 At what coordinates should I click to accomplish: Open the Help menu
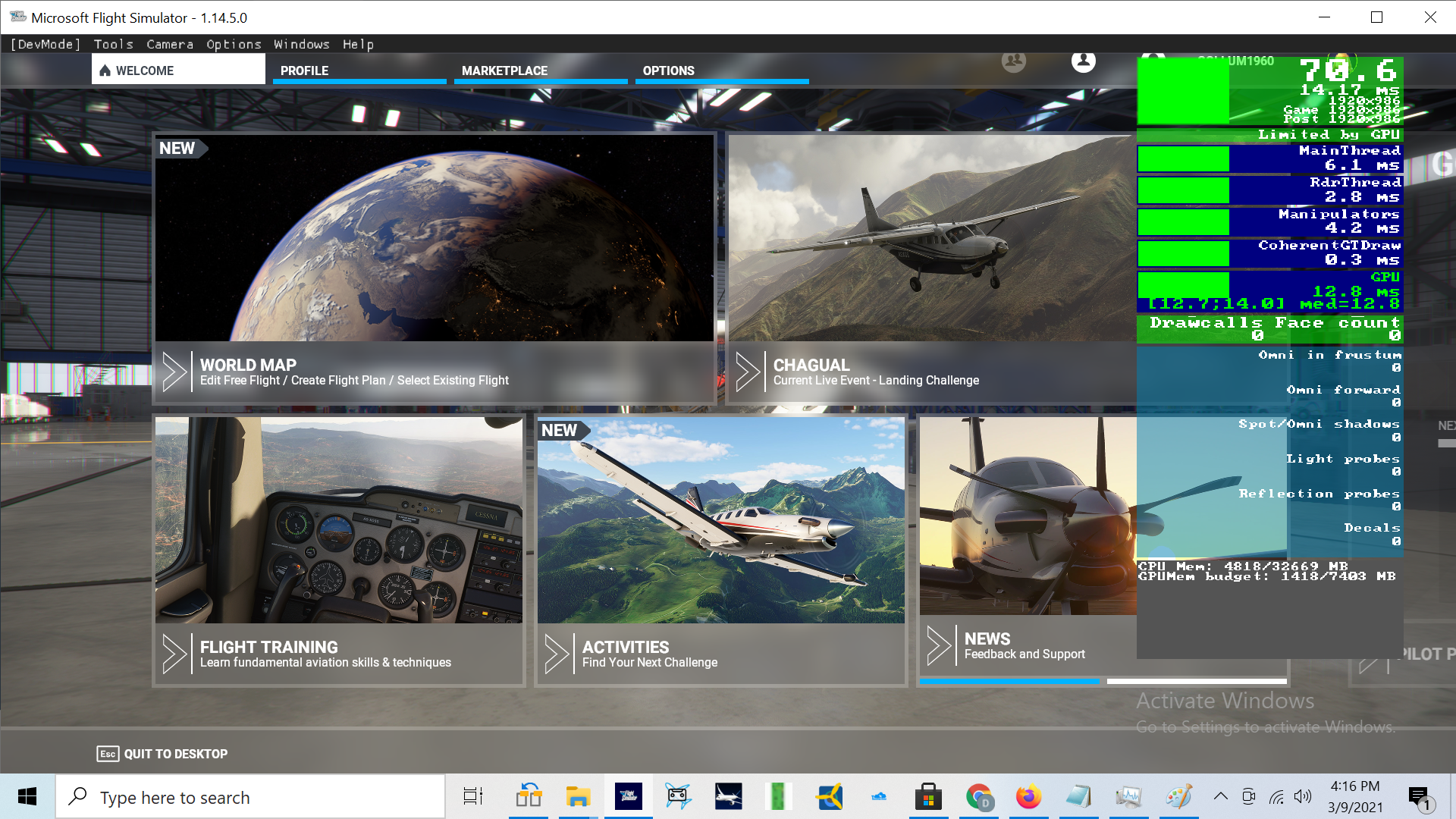(358, 44)
